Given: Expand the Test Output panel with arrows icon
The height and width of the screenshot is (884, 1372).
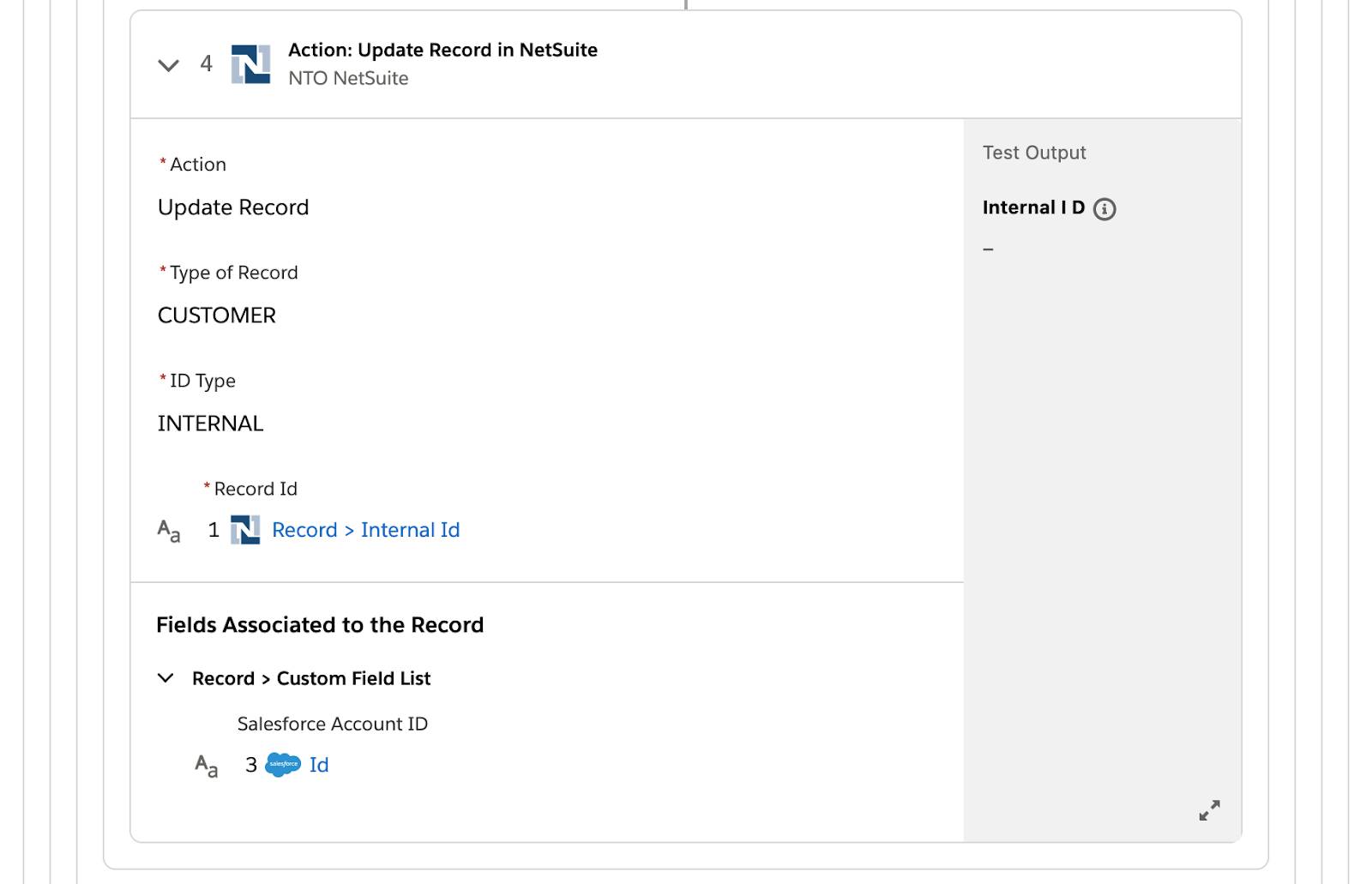Looking at the screenshot, I should (x=1209, y=810).
